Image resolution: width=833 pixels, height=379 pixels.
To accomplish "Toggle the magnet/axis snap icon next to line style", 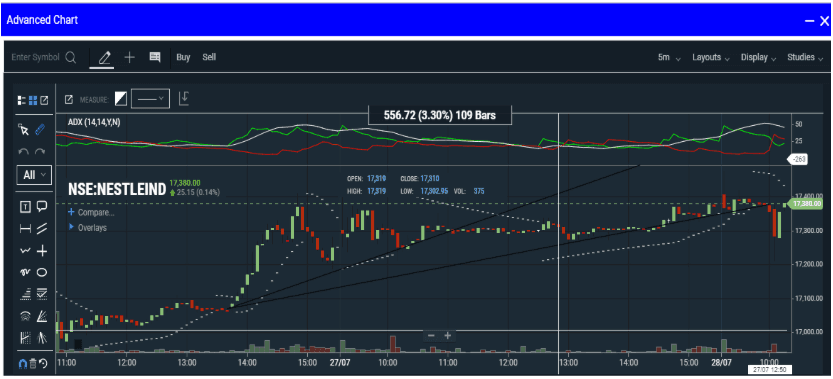I will pyautogui.click(x=184, y=98).
